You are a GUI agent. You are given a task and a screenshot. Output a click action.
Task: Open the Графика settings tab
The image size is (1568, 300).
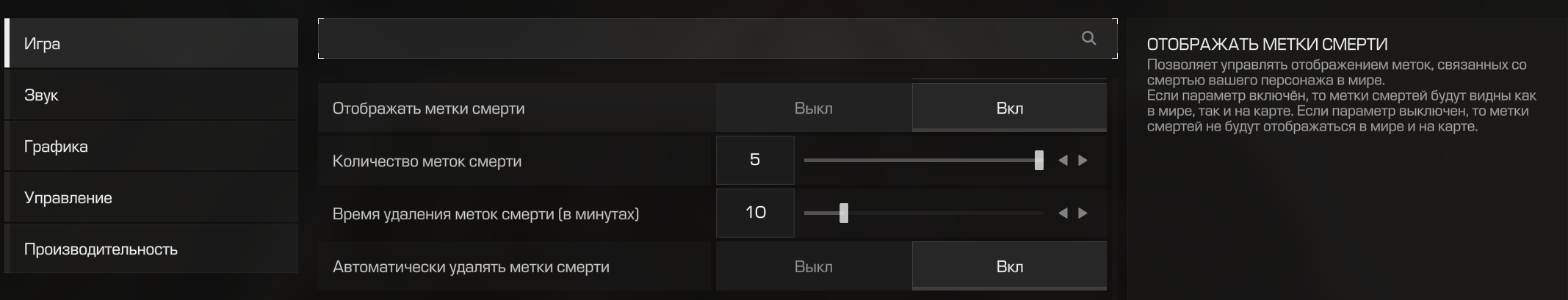pyautogui.click(x=151, y=146)
